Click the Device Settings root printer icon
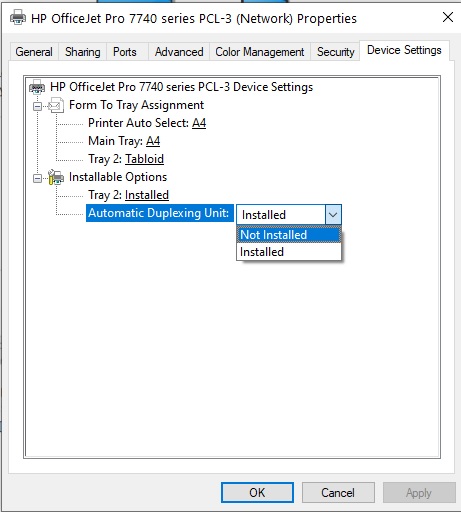The image size is (461, 512). 37,87
